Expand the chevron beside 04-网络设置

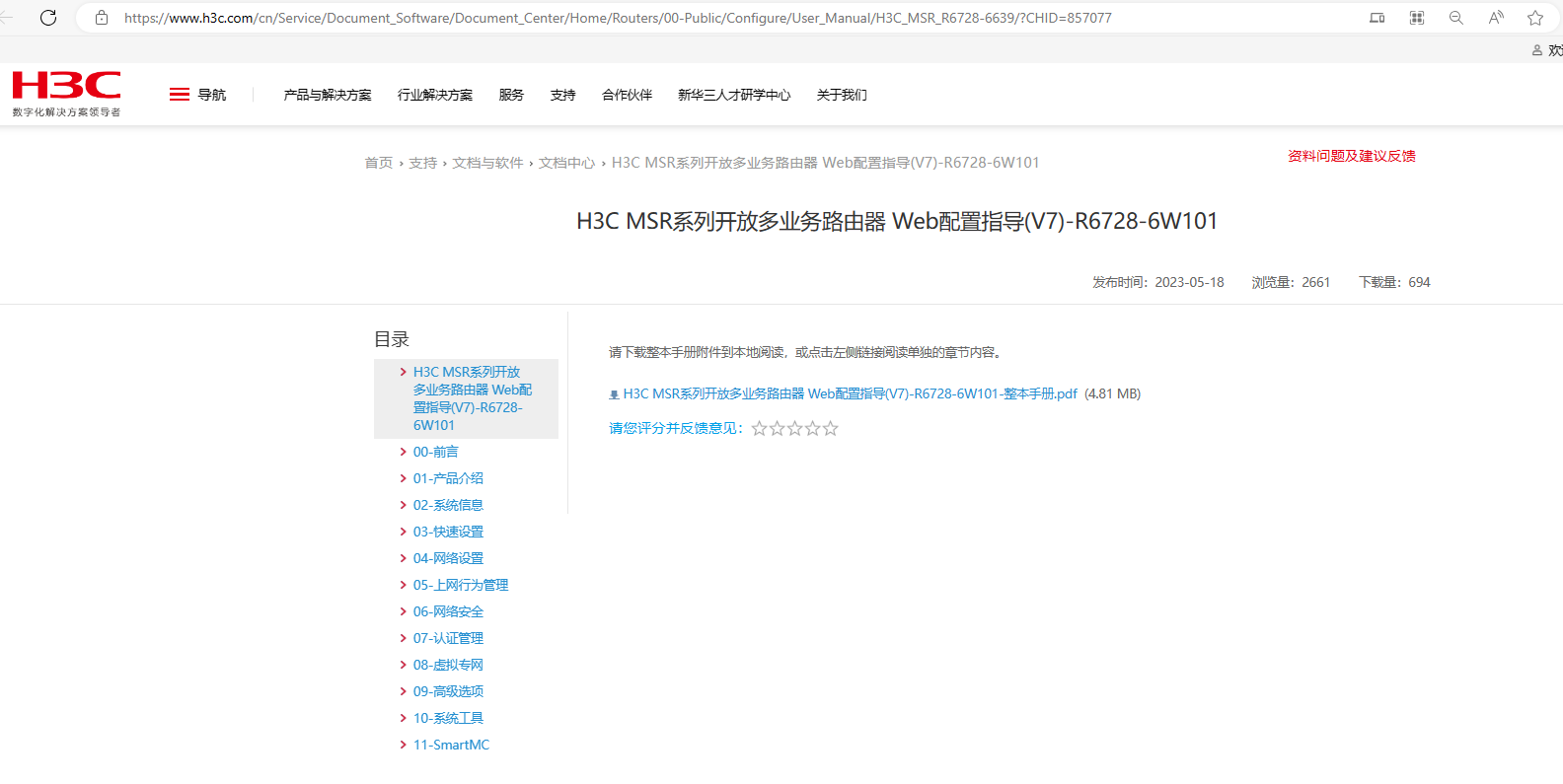pos(403,558)
